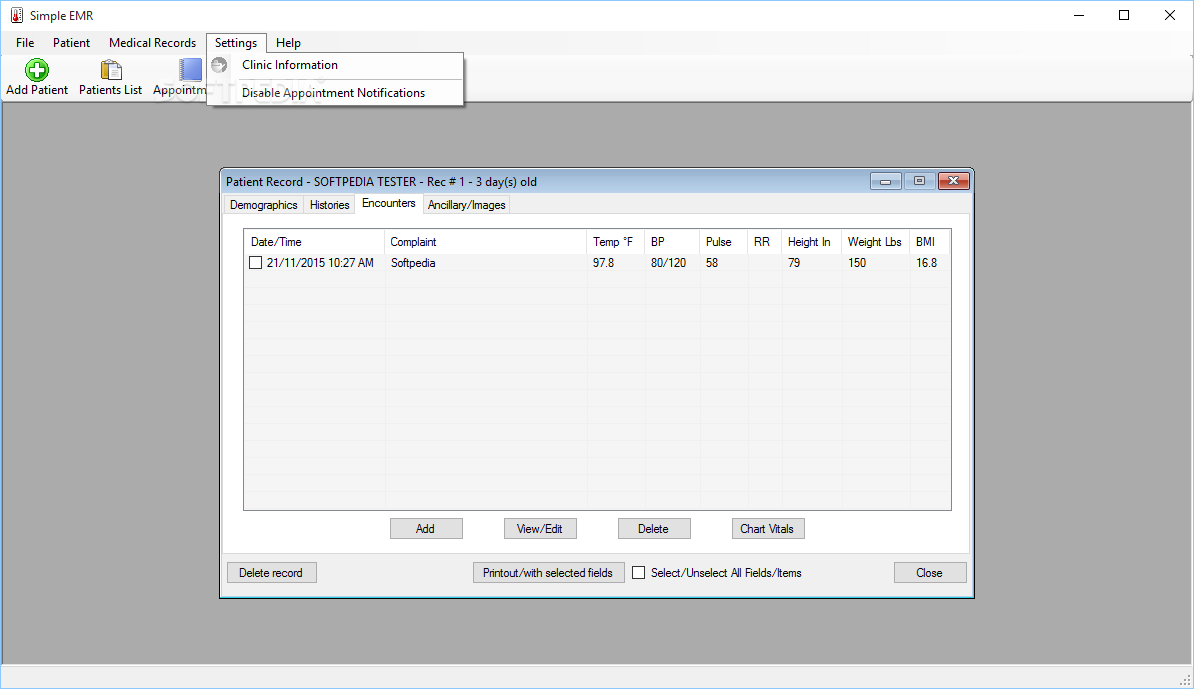Click the Pulse column header
1194x689 pixels.
click(x=723, y=242)
